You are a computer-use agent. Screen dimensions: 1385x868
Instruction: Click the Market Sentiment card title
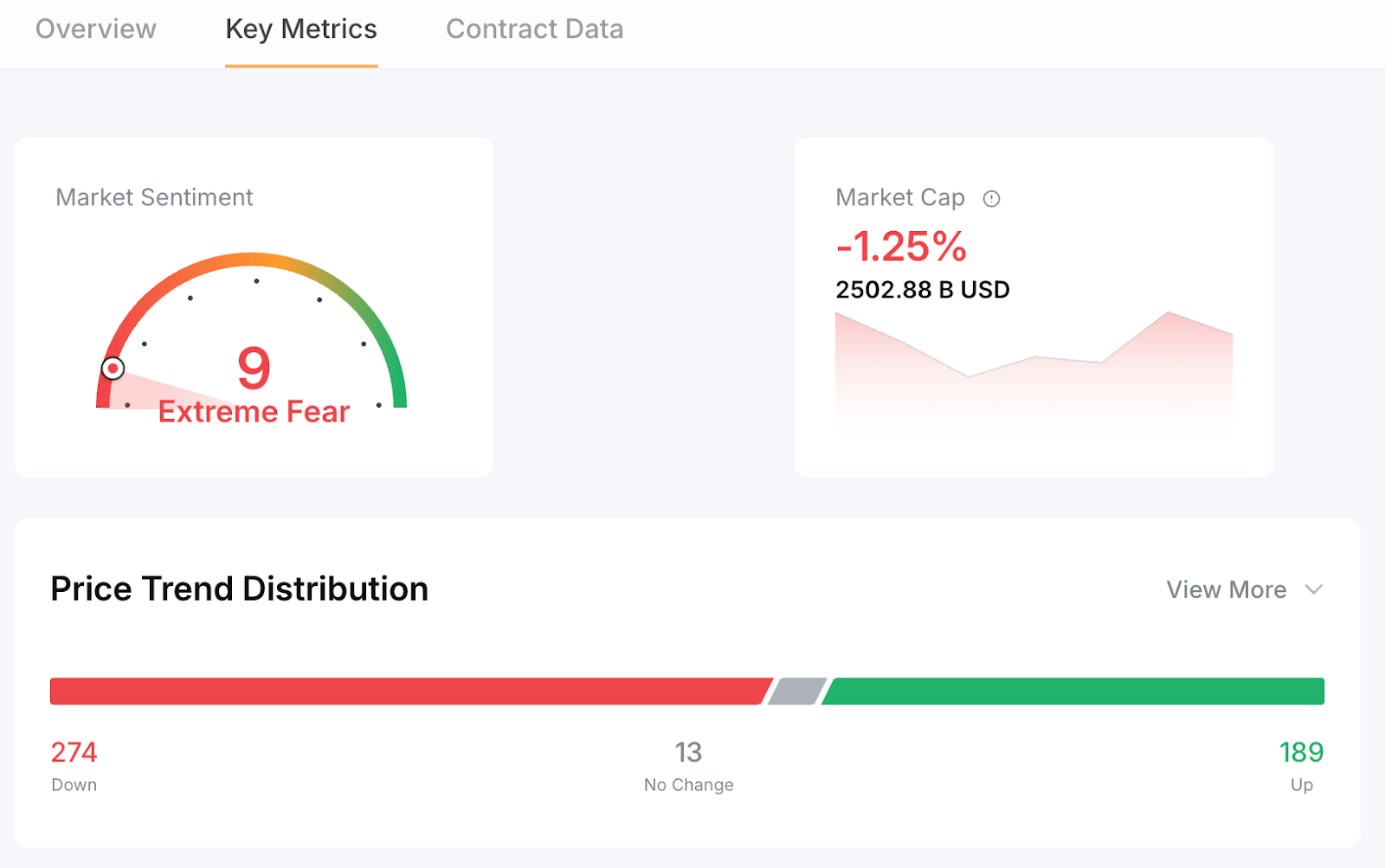click(154, 197)
